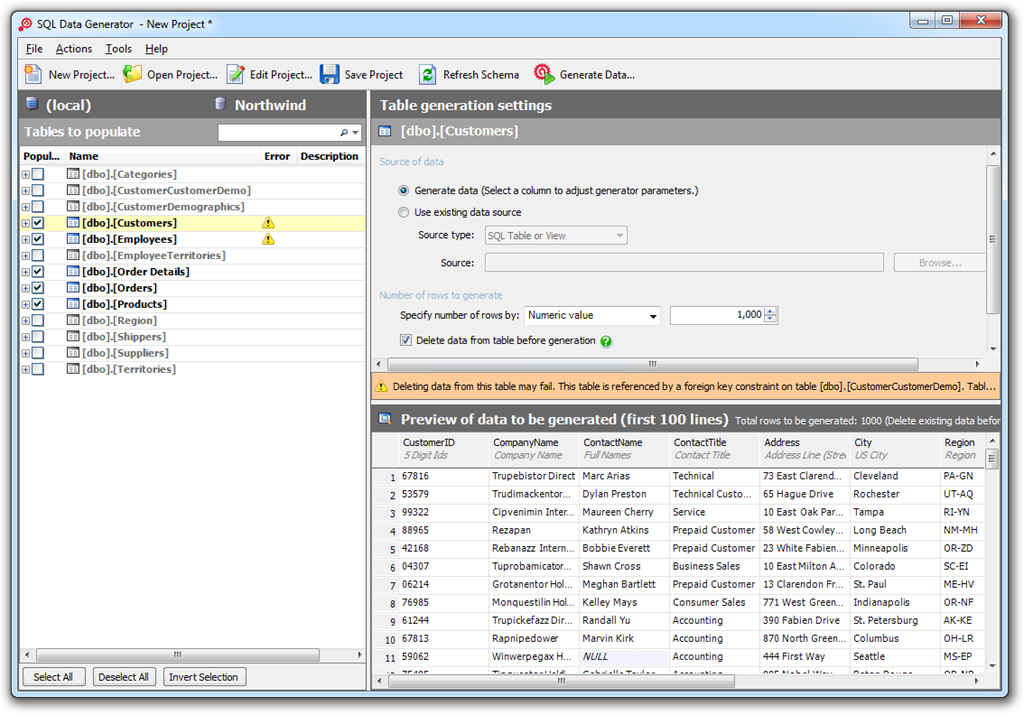The height and width of the screenshot is (715, 1024).
Task: Click the Save Project disk icon
Action: click(x=330, y=74)
